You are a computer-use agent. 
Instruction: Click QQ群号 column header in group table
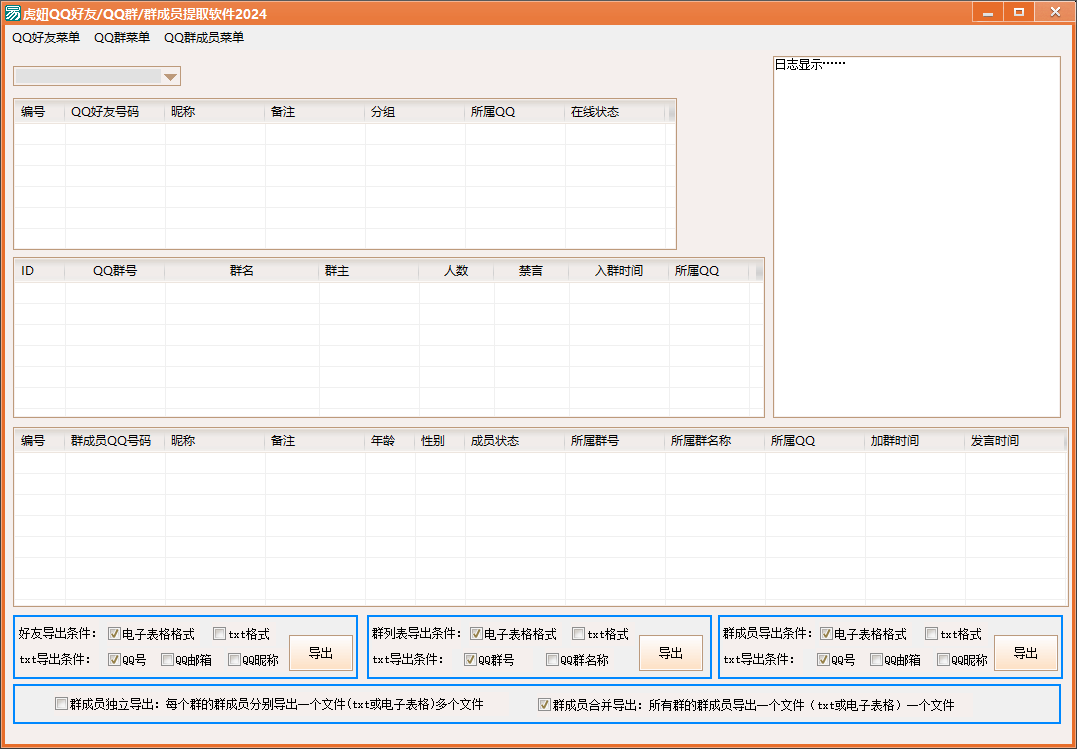(x=115, y=271)
